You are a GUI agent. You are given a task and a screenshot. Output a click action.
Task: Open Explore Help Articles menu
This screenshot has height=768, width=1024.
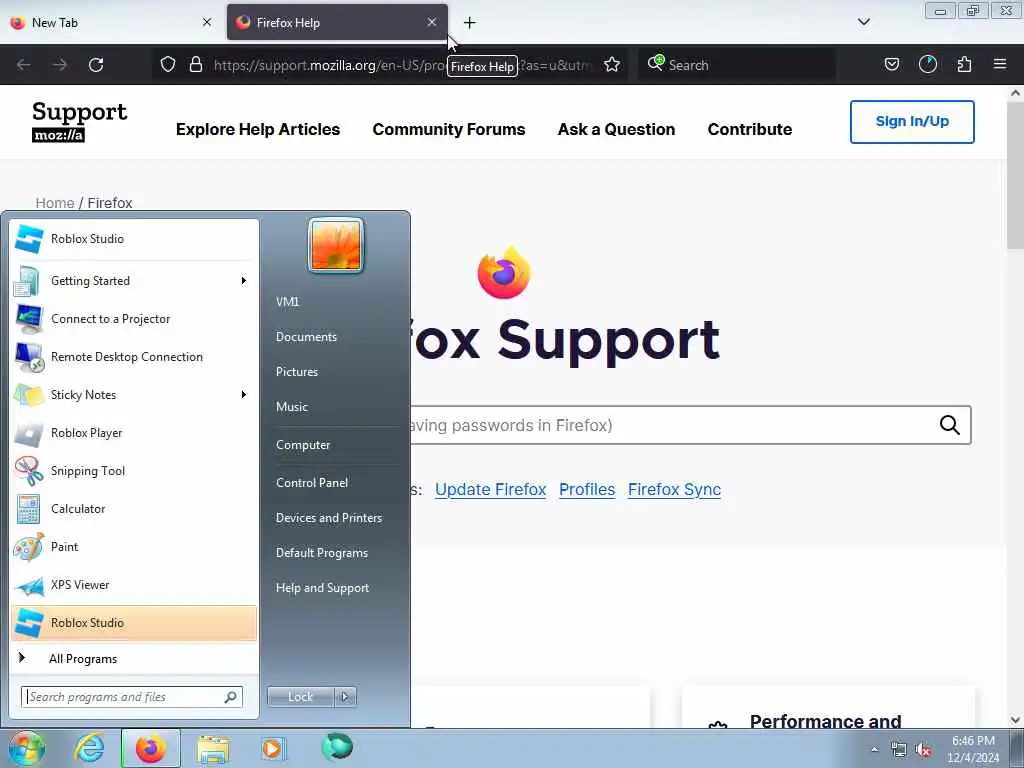[x=258, y=129]
